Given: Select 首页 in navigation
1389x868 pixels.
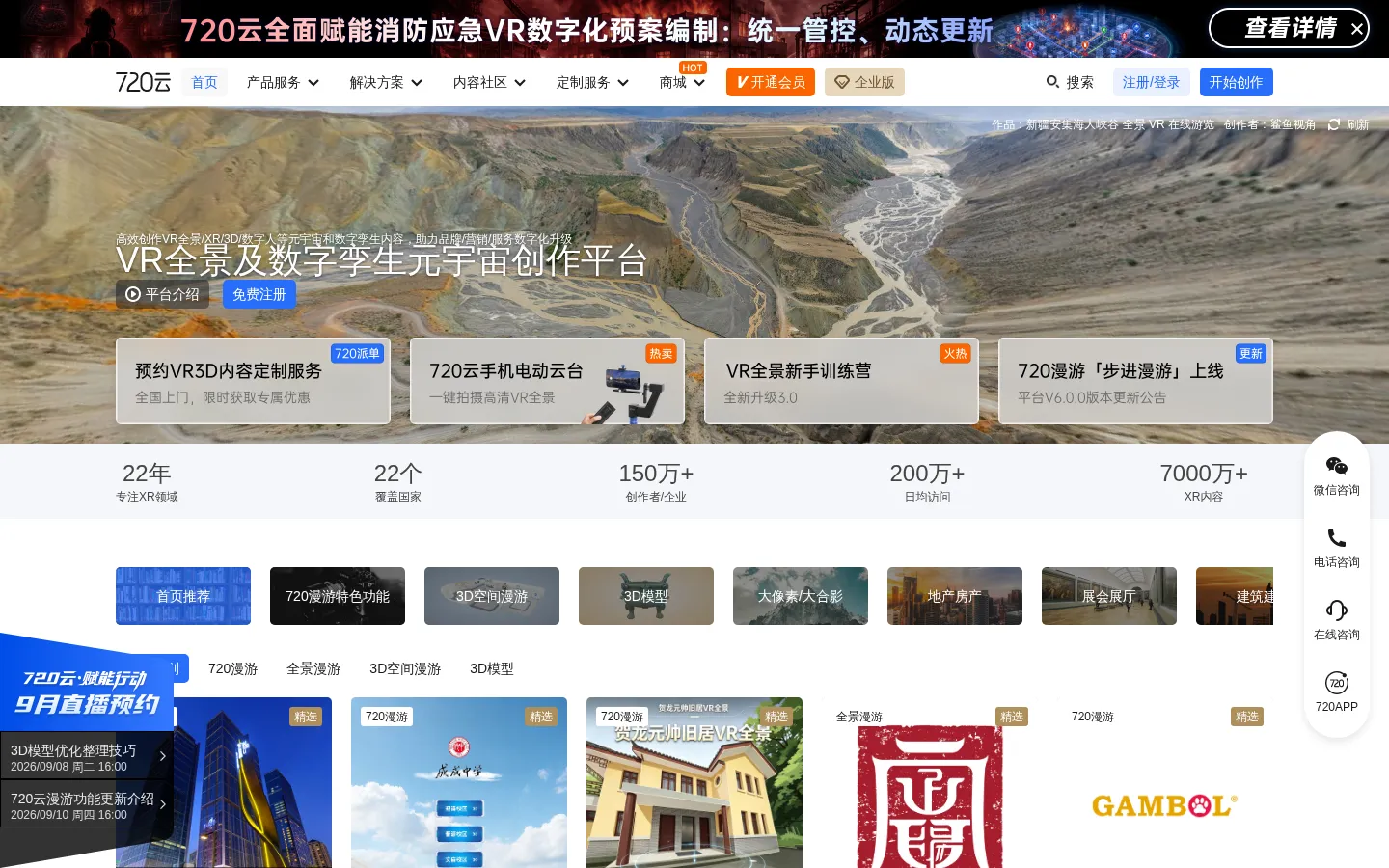Looking at the screenshot, I should point(204,82).
